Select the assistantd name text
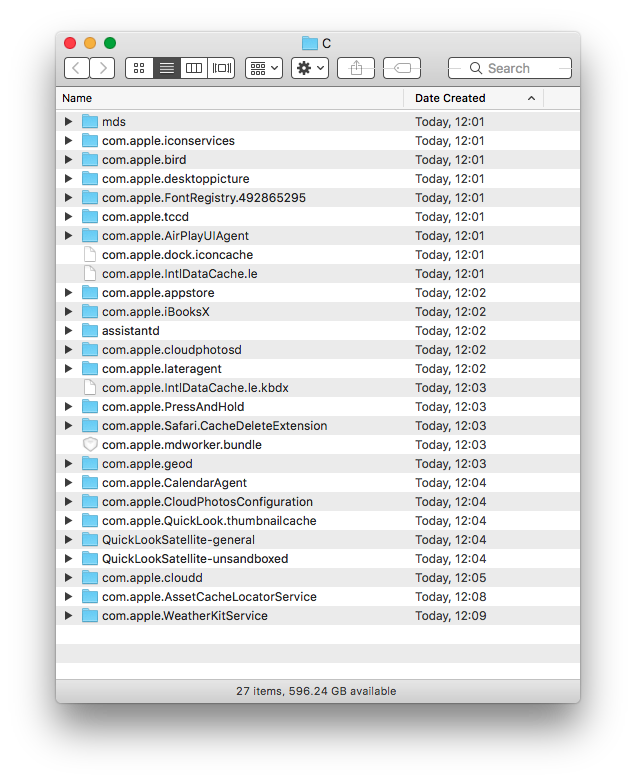The height and width of the screenshot is (783, 636). click(x=131, y=331)
